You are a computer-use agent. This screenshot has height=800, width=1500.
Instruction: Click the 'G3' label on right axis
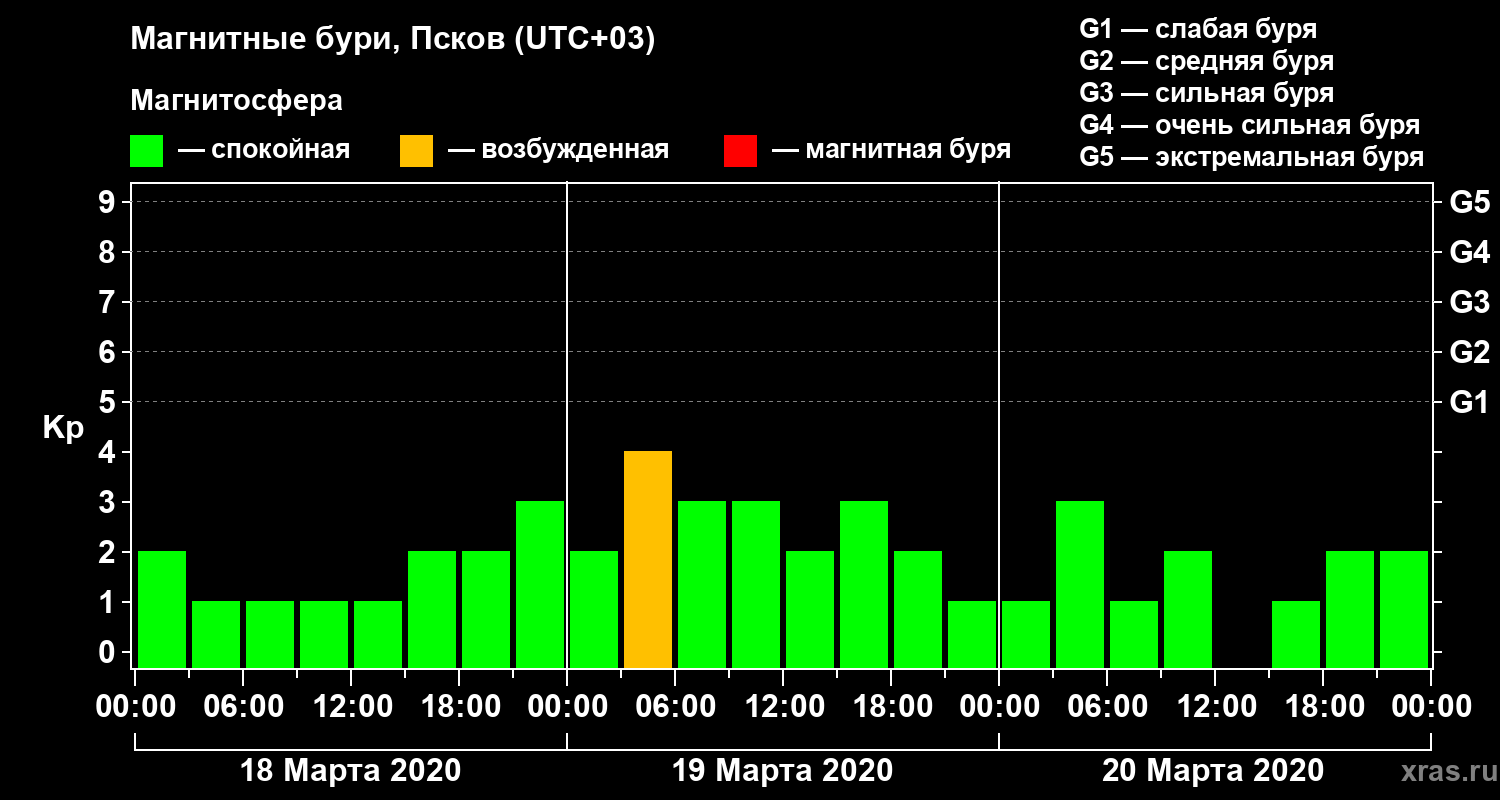coord(1469,302)
